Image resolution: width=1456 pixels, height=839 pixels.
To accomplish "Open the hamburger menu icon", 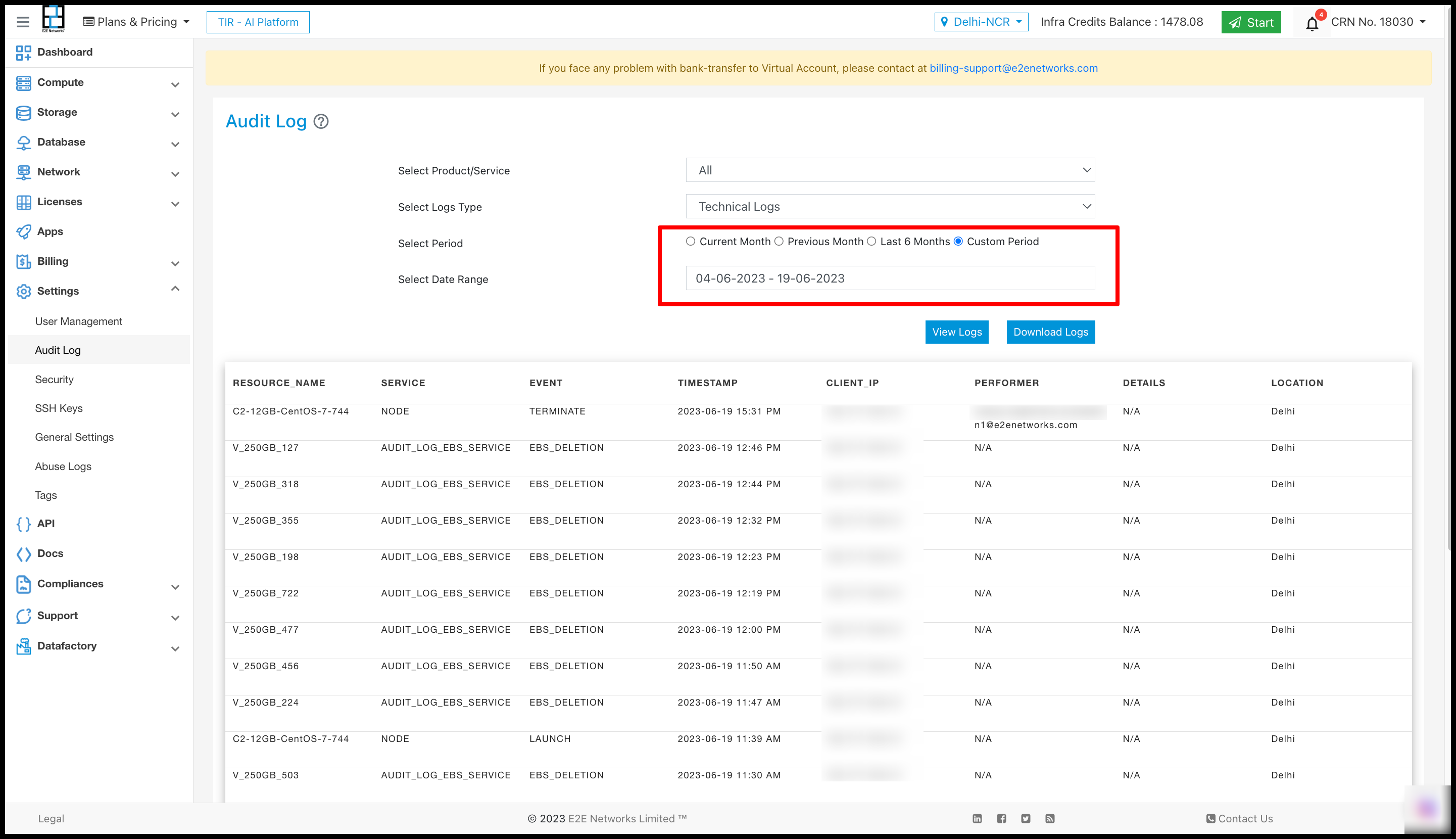I will tap(23, 22).
